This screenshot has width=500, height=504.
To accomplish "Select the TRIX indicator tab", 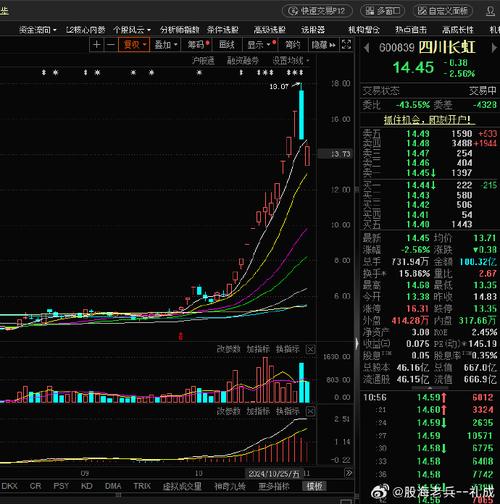I will tap(142, 486).
